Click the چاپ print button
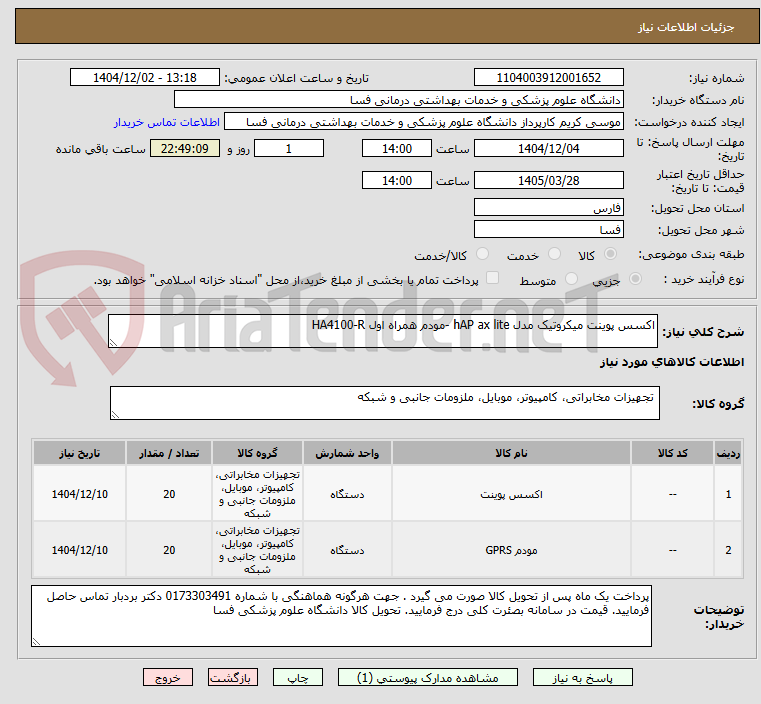 (x=298, y=677)
